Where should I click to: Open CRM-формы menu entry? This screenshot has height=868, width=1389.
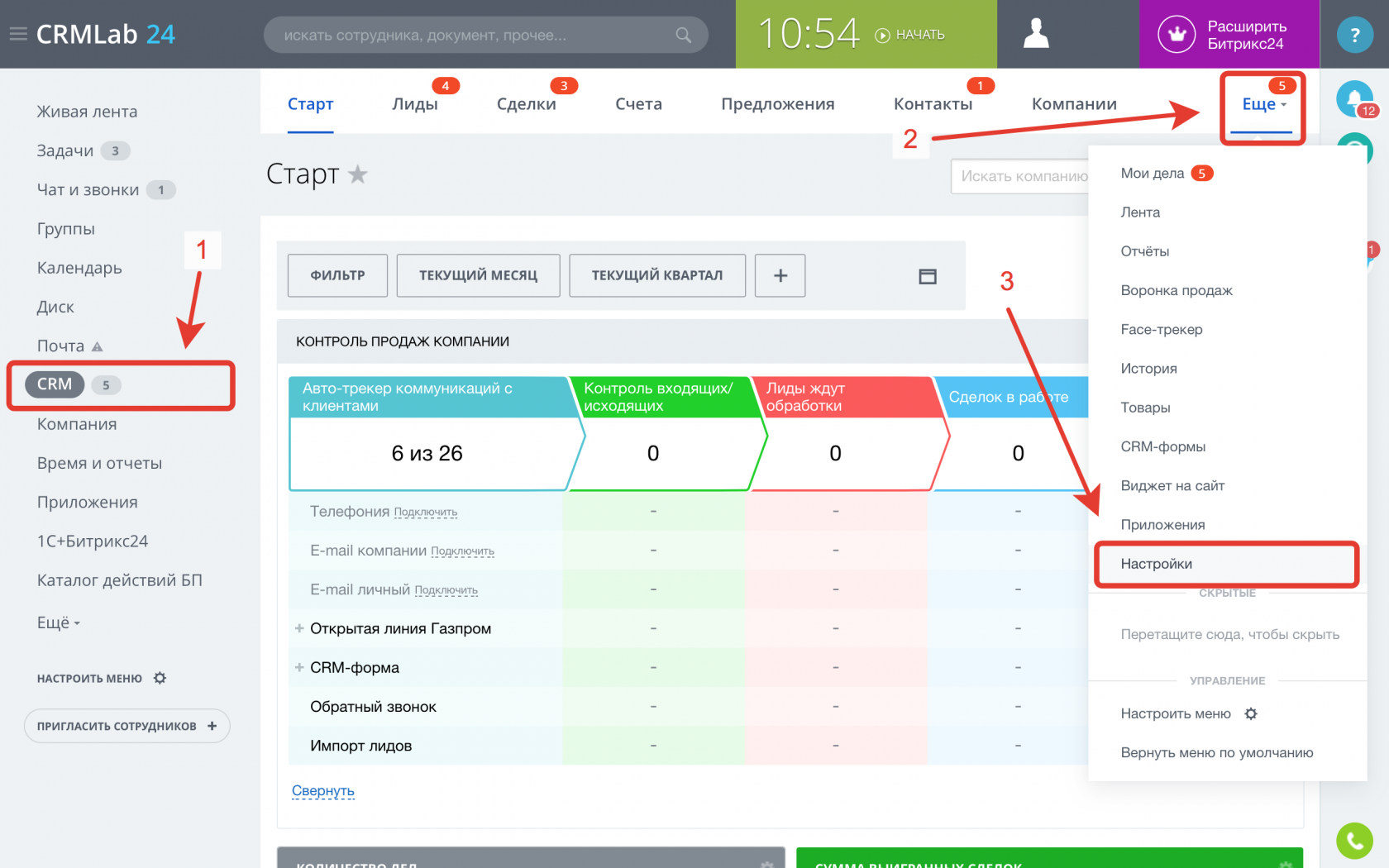1163,446
